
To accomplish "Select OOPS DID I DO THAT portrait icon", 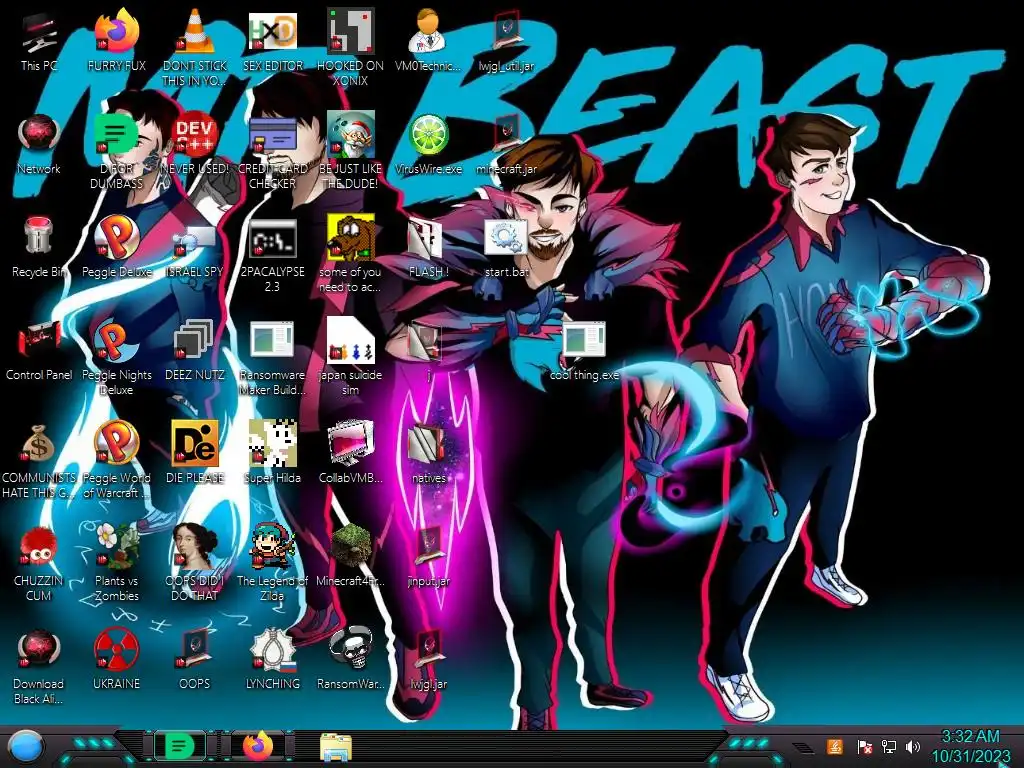I will point(195,546).
